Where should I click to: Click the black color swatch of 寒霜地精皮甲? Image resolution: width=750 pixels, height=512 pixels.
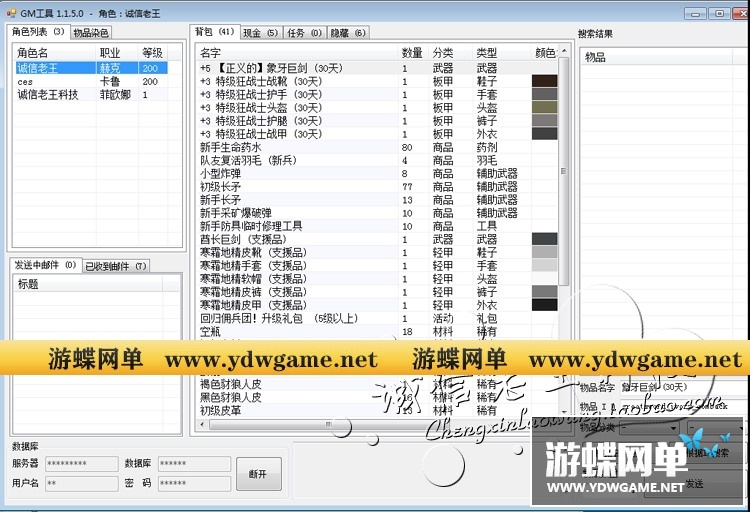[x=544, y=305]
